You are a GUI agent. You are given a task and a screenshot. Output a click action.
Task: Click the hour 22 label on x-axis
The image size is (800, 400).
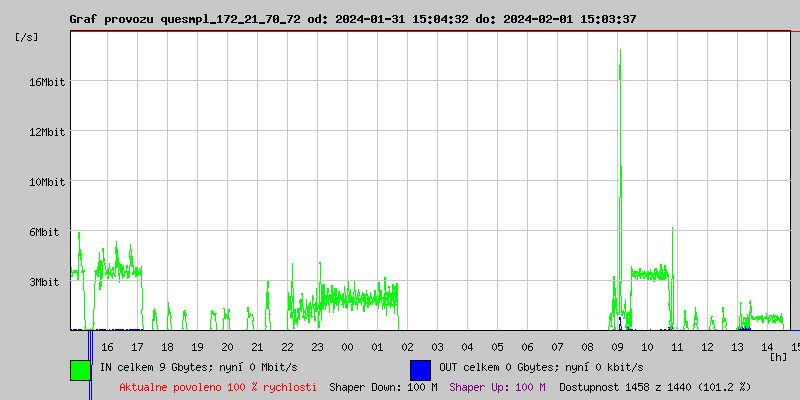click(x=287, y=347)
